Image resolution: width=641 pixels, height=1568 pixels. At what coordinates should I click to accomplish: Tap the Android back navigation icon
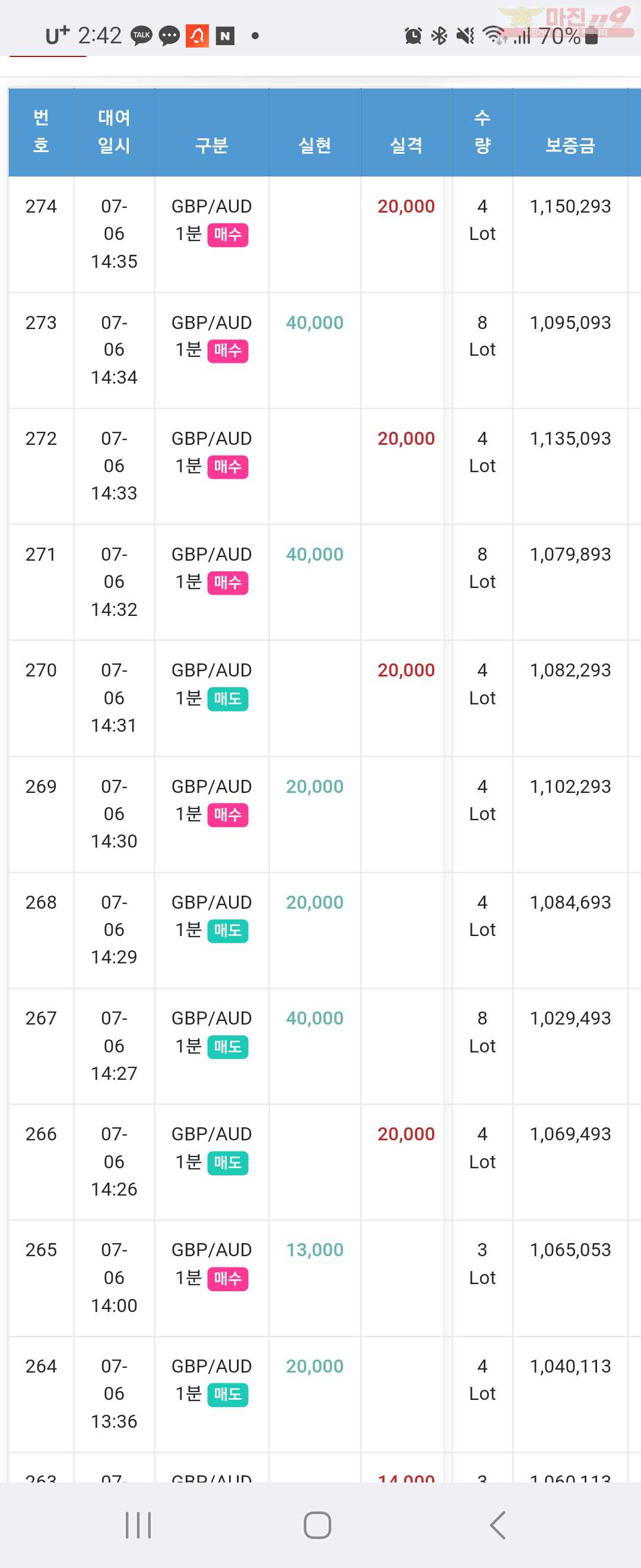click(x=497, y=1525)
